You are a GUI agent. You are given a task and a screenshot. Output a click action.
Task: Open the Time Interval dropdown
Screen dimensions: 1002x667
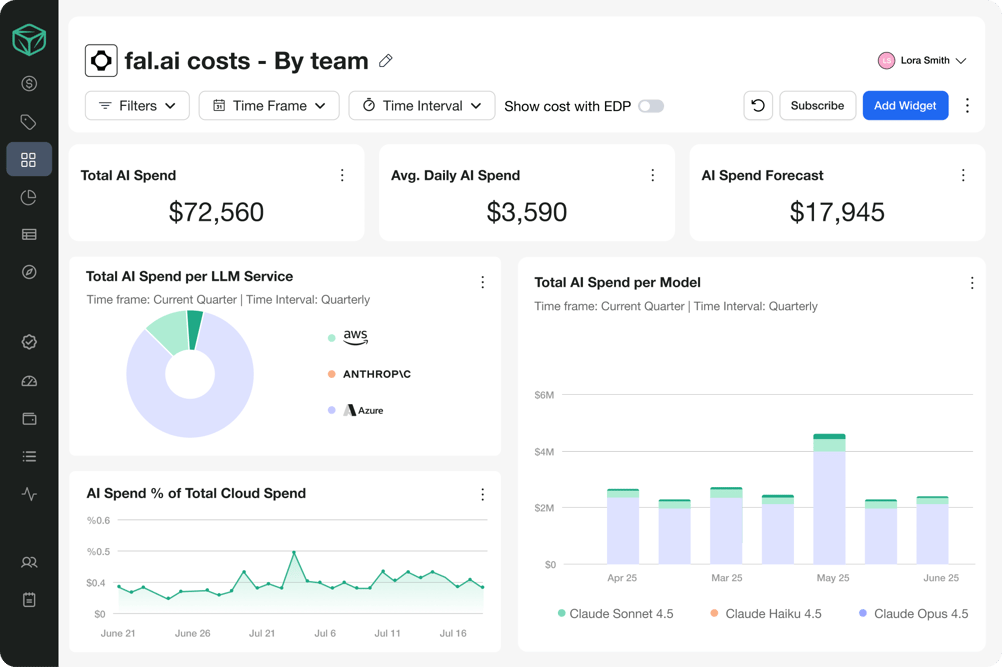[422, 105]
